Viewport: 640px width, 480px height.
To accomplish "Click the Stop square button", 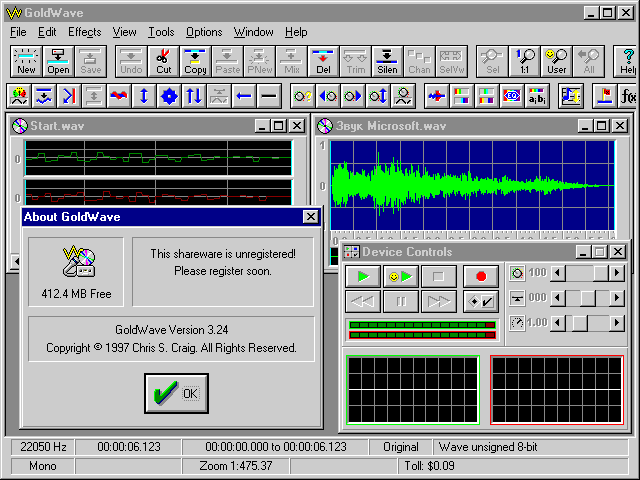I will click(439, 277).
